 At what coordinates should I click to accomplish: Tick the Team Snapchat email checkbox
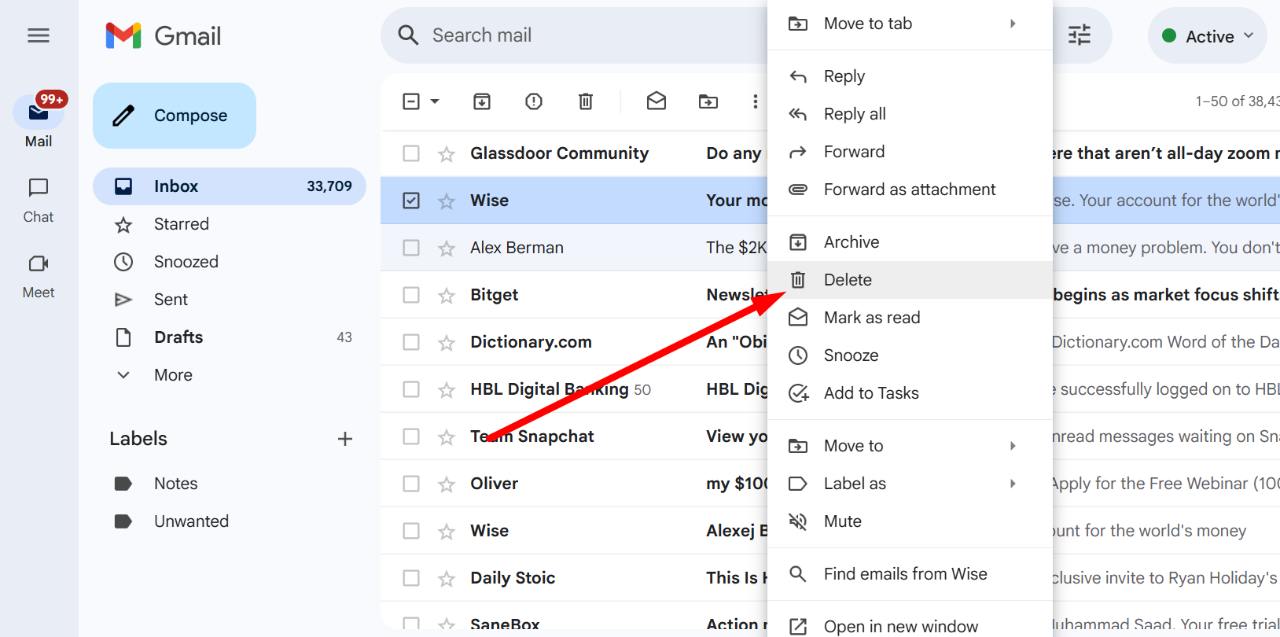click(x=411, y=436)
